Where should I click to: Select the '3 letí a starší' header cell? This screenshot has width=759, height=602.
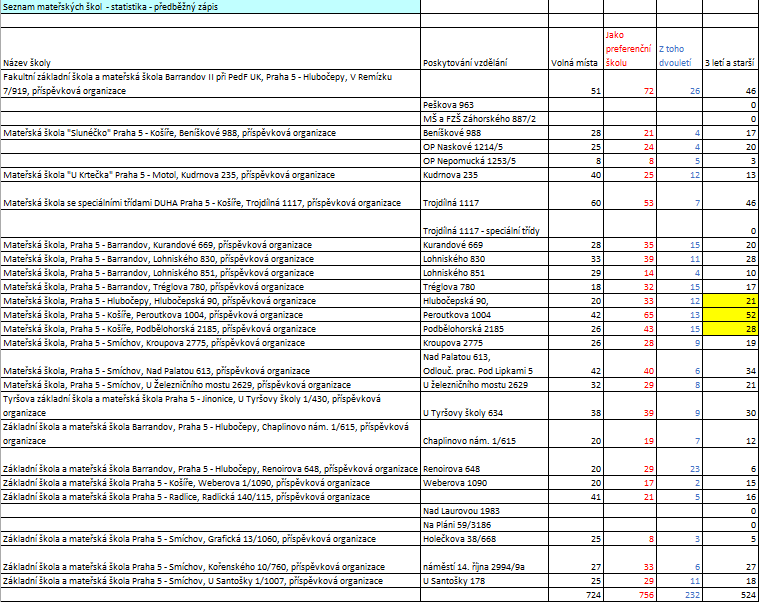[x=729, y=63]
